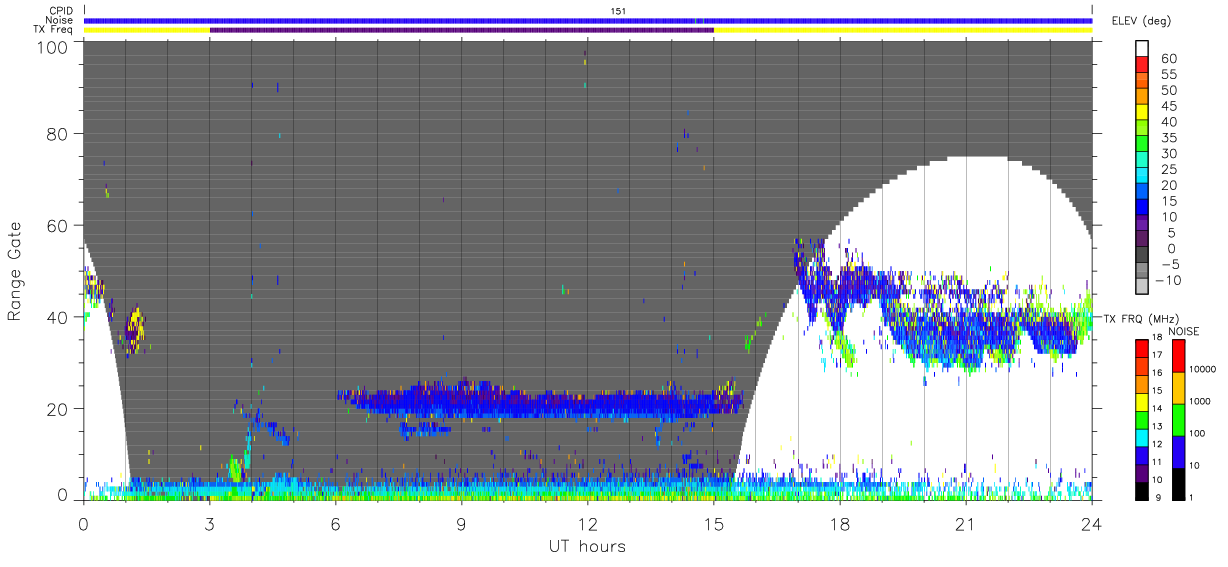
Task: Click the UT hours tick label 6
Action: coord(336,522)
